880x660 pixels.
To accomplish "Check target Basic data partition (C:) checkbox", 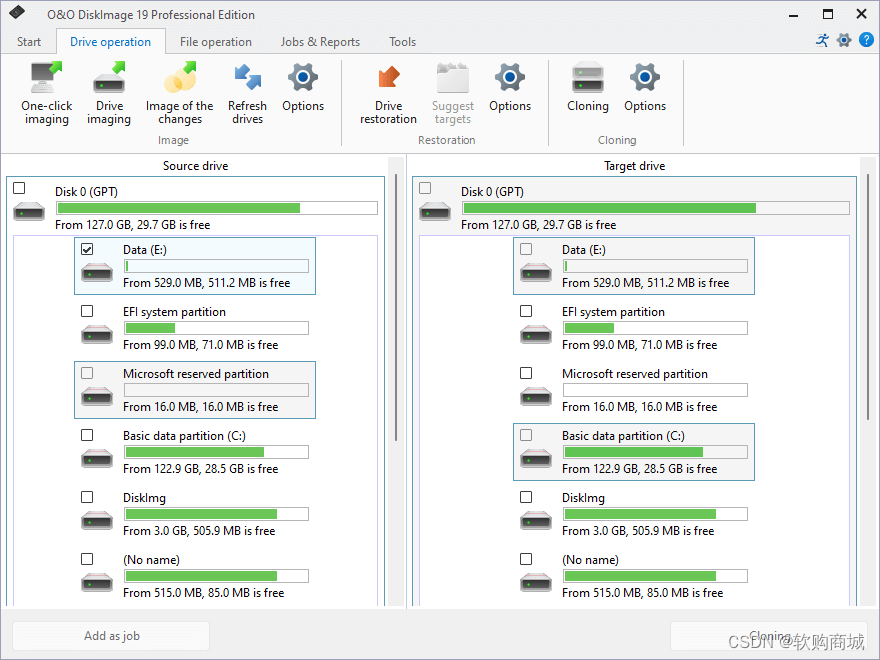I will (526, 435).
